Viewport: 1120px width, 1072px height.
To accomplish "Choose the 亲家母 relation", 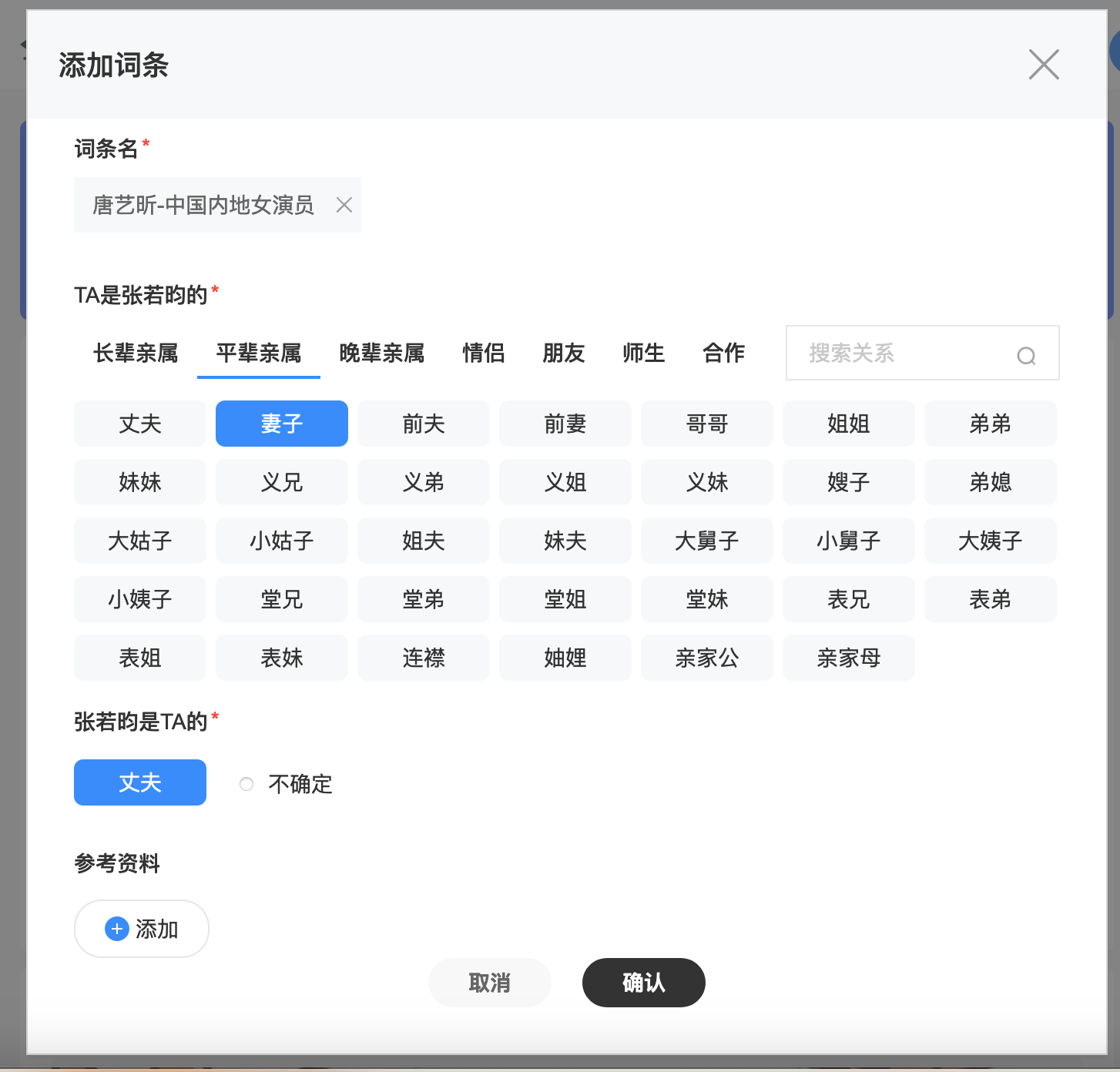I will click(849, 658).
